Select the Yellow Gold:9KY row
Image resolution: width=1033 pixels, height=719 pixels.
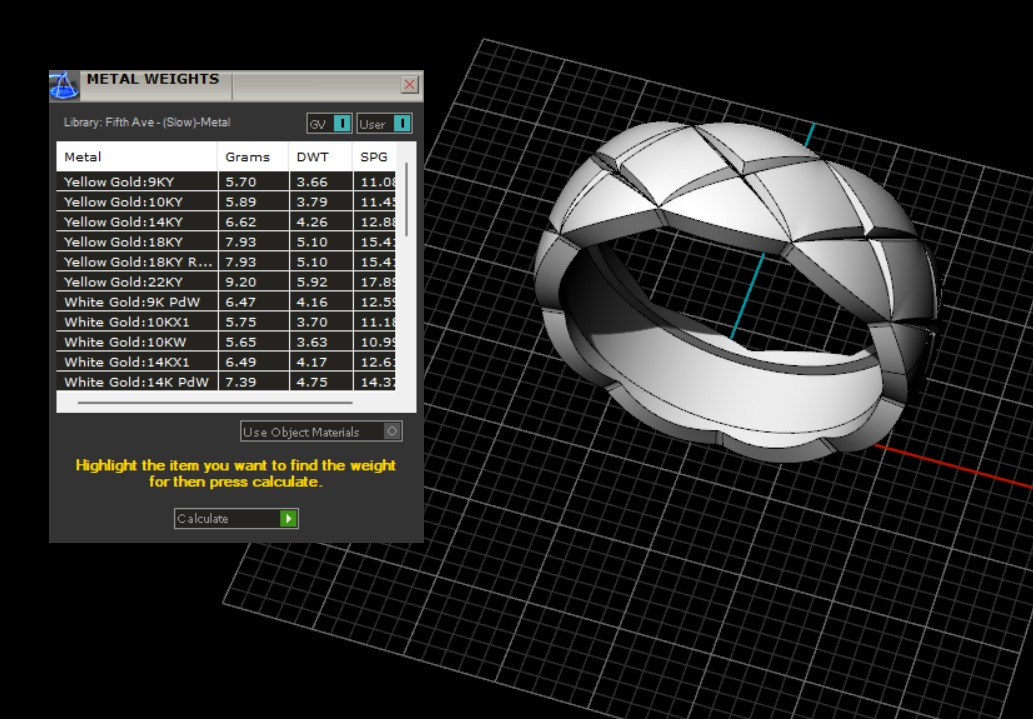[x=226, y=182]
